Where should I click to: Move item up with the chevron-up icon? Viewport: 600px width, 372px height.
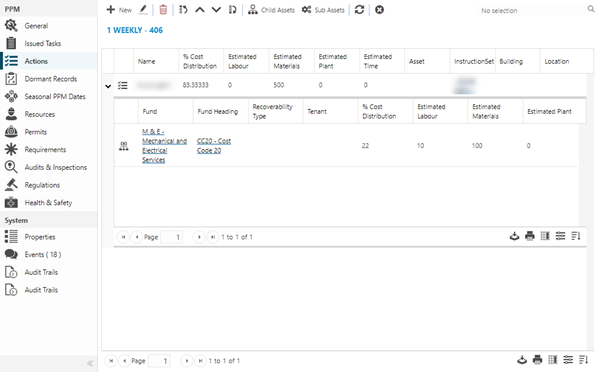[x=200, y=10]
